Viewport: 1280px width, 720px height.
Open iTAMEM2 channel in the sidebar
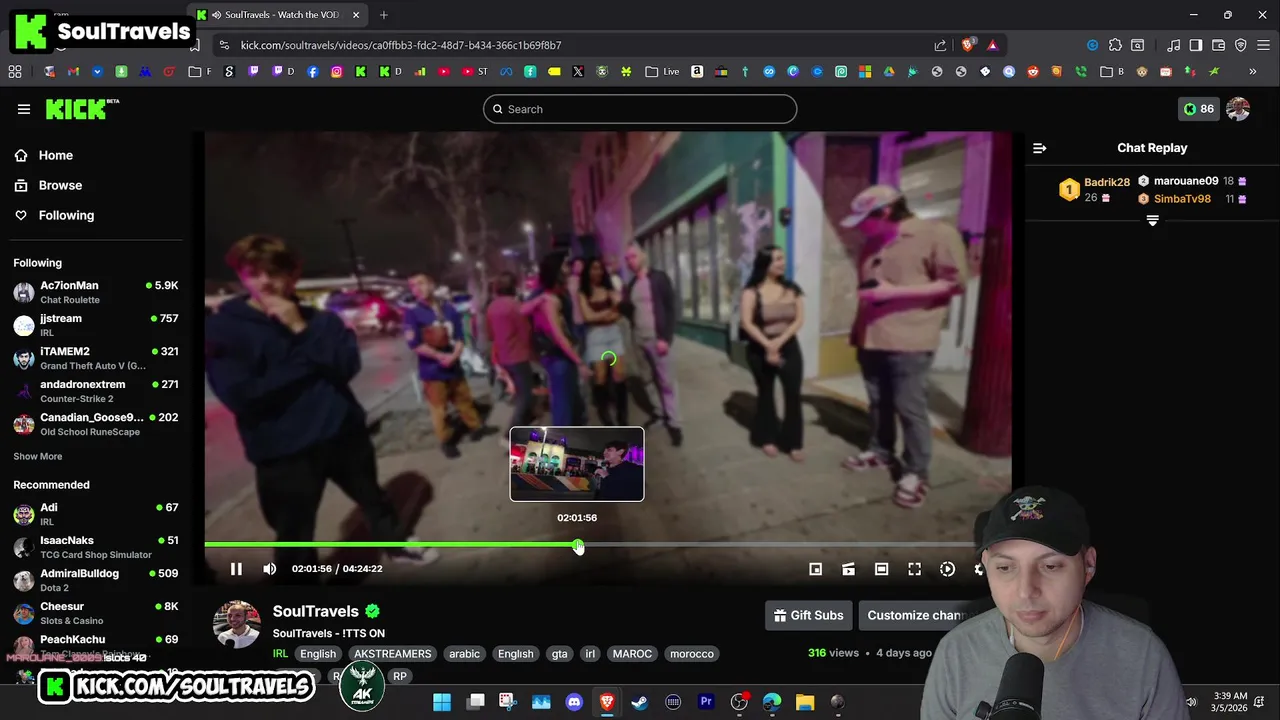(x=96, y=358)
